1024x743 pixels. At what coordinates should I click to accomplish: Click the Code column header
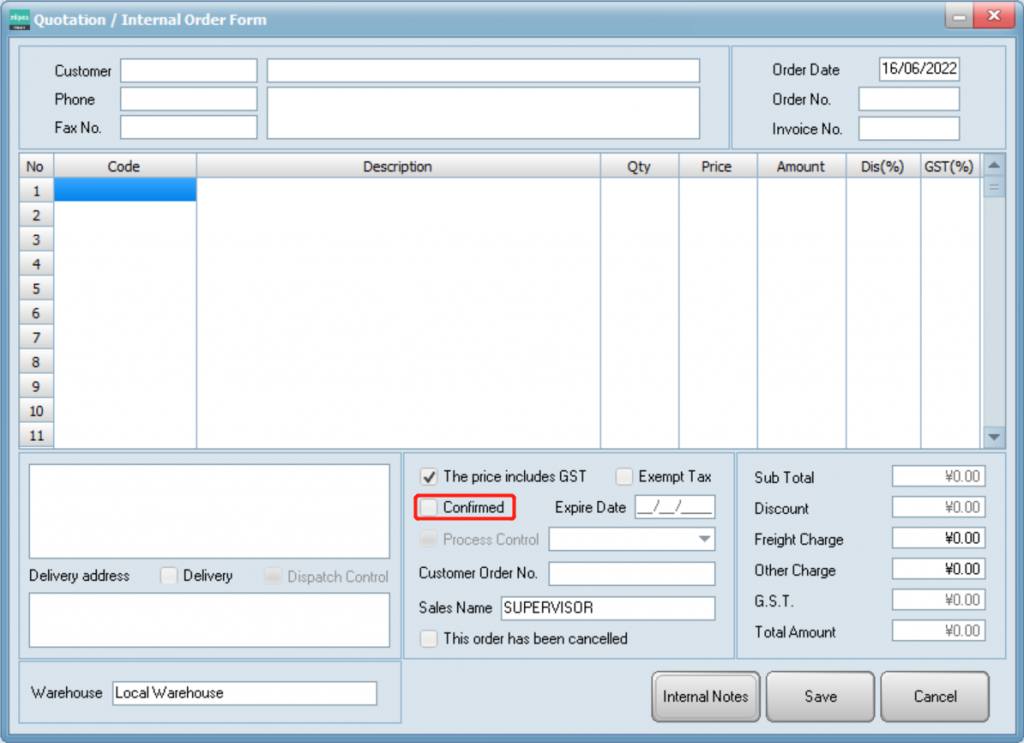[x=124, y=167]
